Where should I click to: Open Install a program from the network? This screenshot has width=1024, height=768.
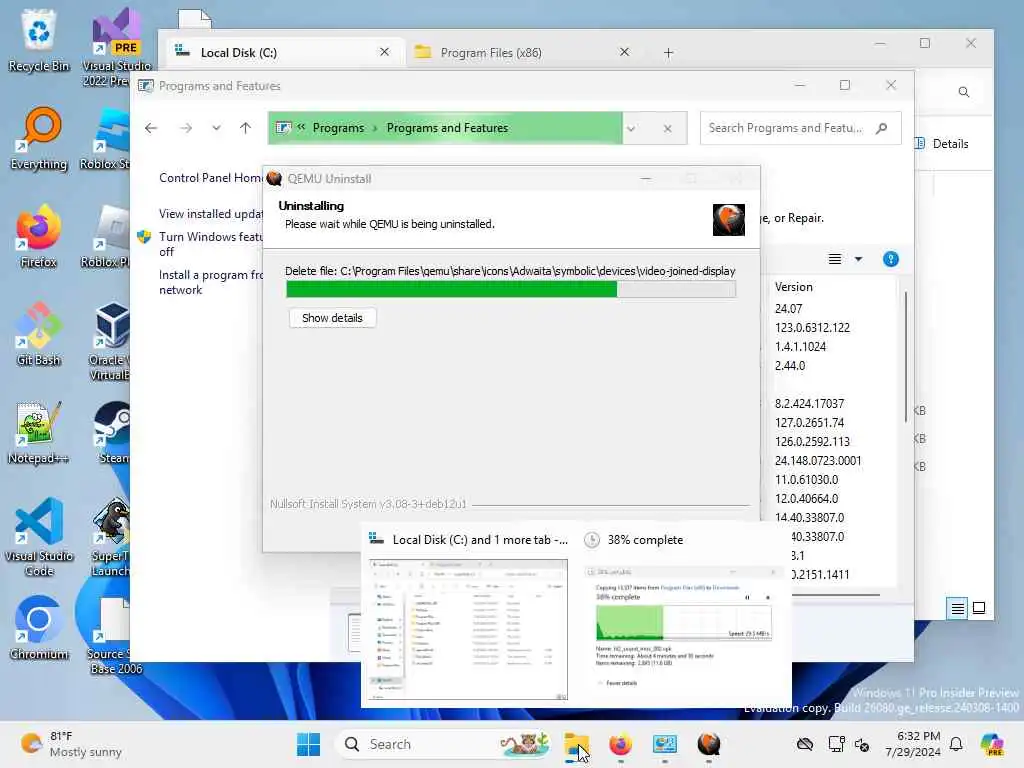(210, 282)
